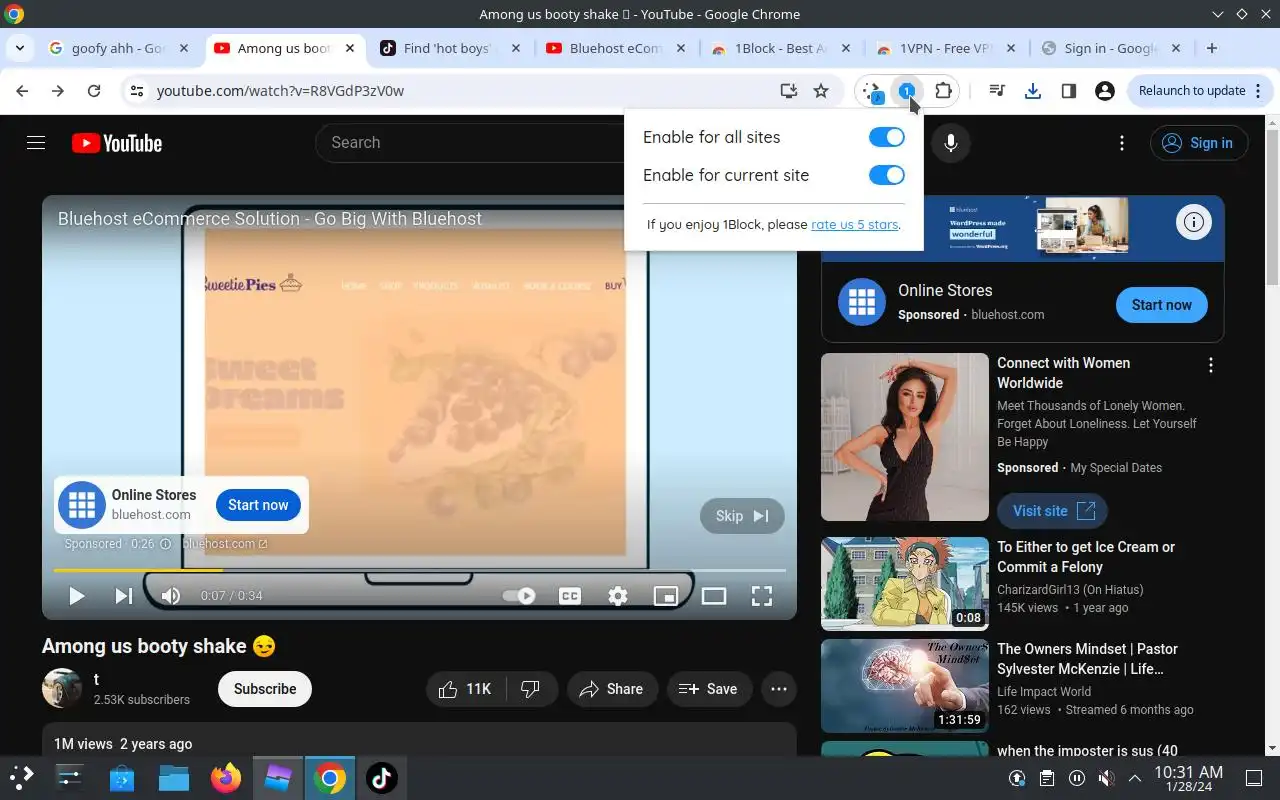The image size is (1280, 800).
Task: Open Owners Mindset video thumbnail
Action: (x=905, y=686)
